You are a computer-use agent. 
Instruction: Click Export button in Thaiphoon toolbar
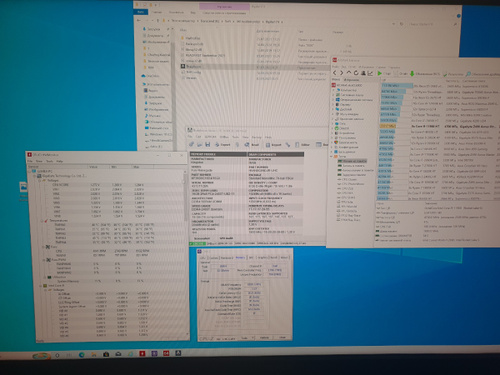tap(223, 145)
